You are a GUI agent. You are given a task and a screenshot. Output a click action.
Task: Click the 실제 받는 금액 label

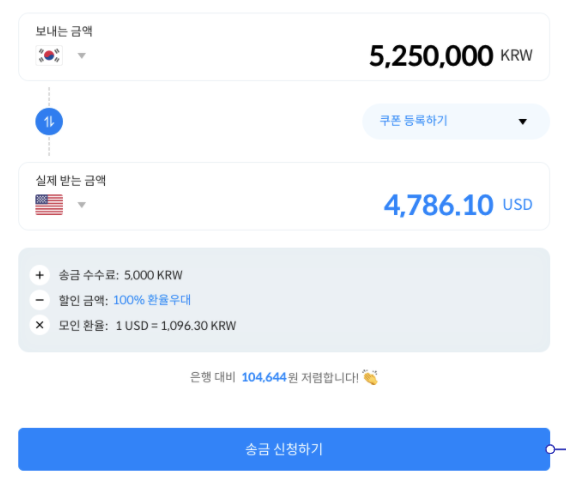click(71, 180)
